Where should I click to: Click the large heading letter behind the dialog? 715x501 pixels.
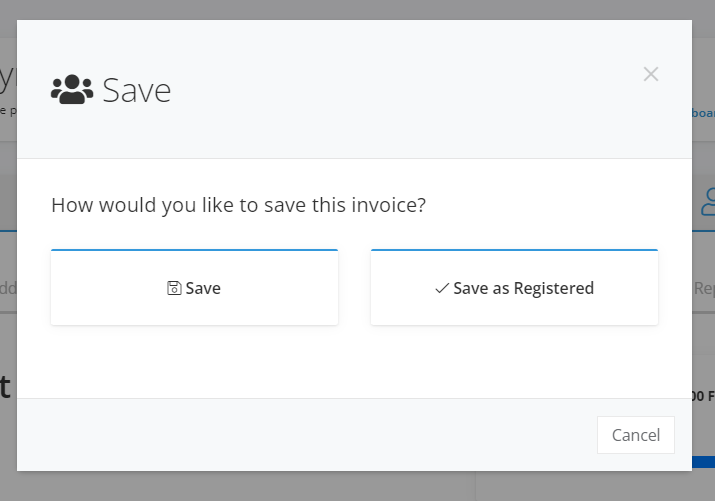(x=5, y=387)
